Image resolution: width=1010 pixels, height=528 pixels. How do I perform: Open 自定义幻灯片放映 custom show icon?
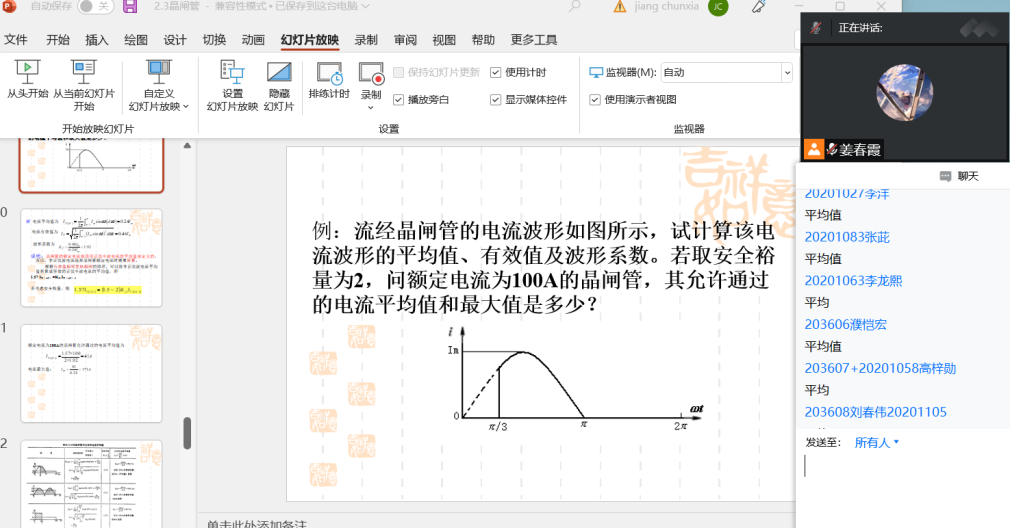[x=158, y=72]
